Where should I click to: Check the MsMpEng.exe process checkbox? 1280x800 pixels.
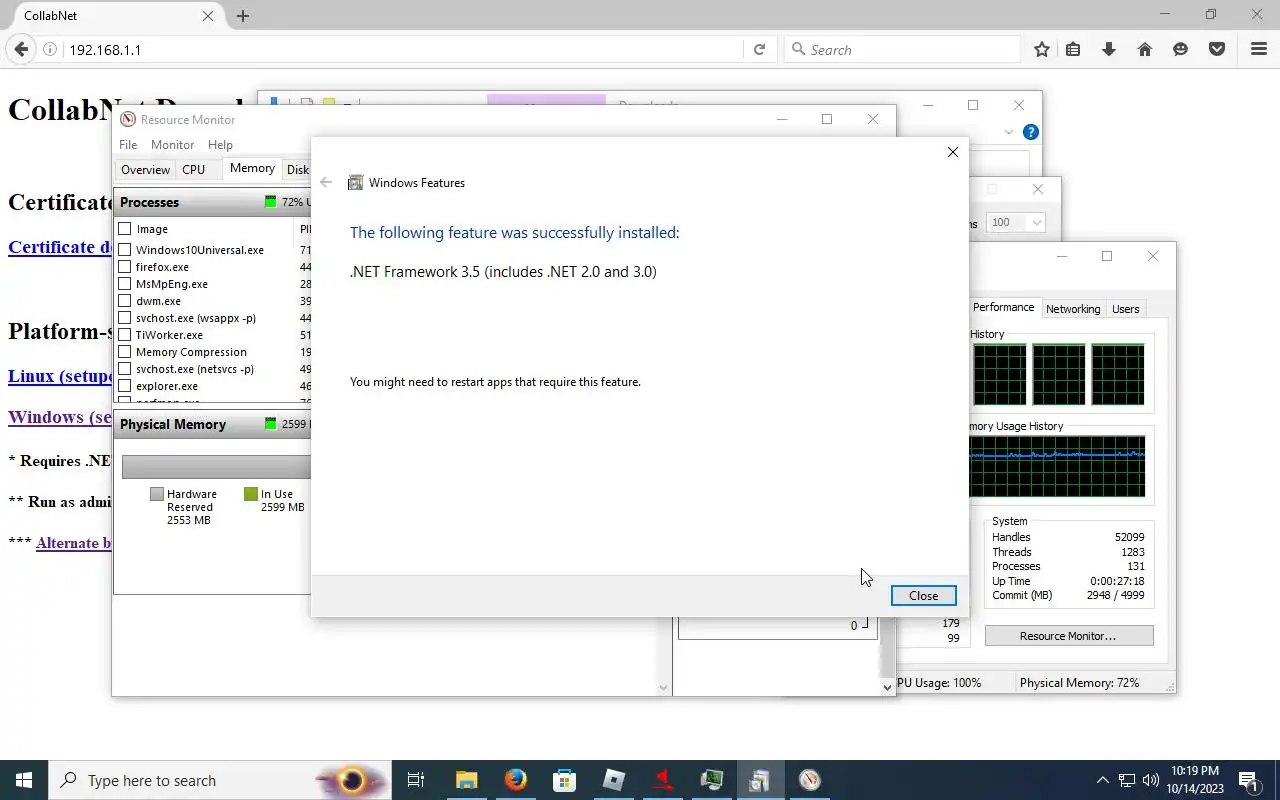[x=125, y=284]
